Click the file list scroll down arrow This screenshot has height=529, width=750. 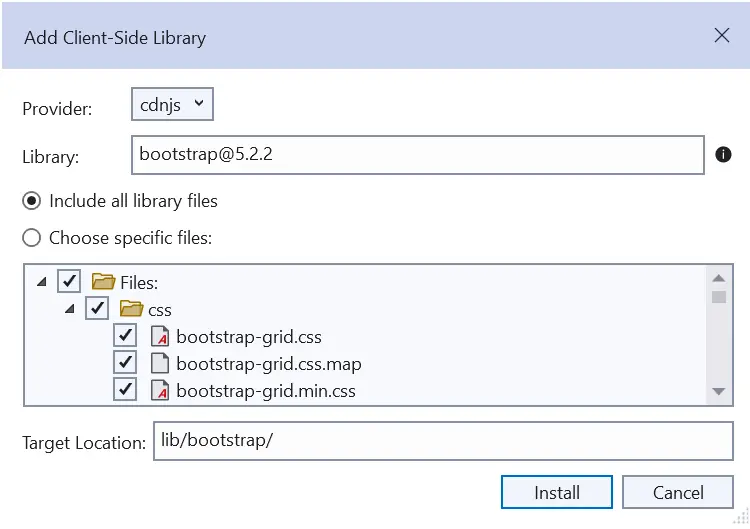(x=719, y=391)
